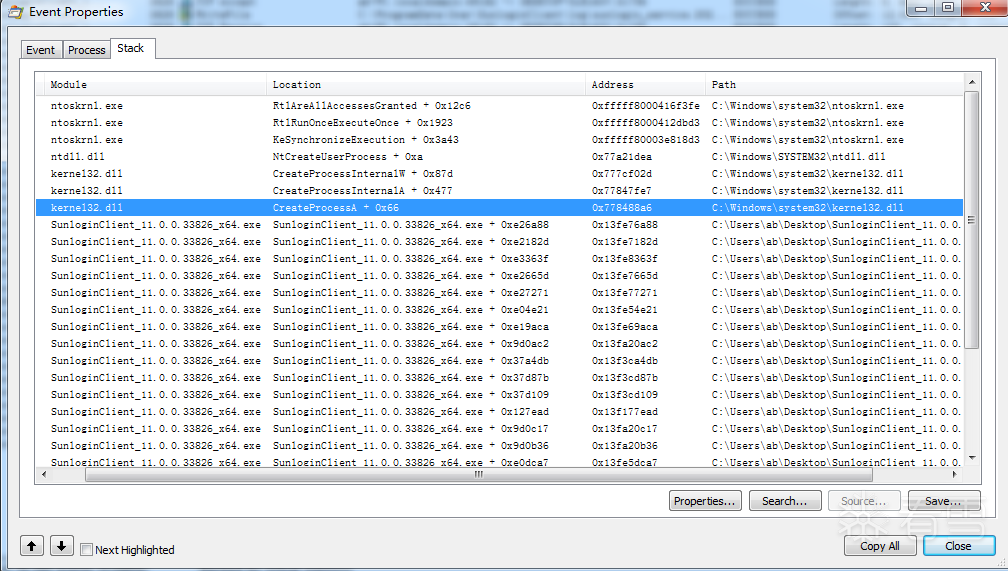Maximize the Event Properties window
This screenshot has width=1008, height=571.
coord(948,7)
